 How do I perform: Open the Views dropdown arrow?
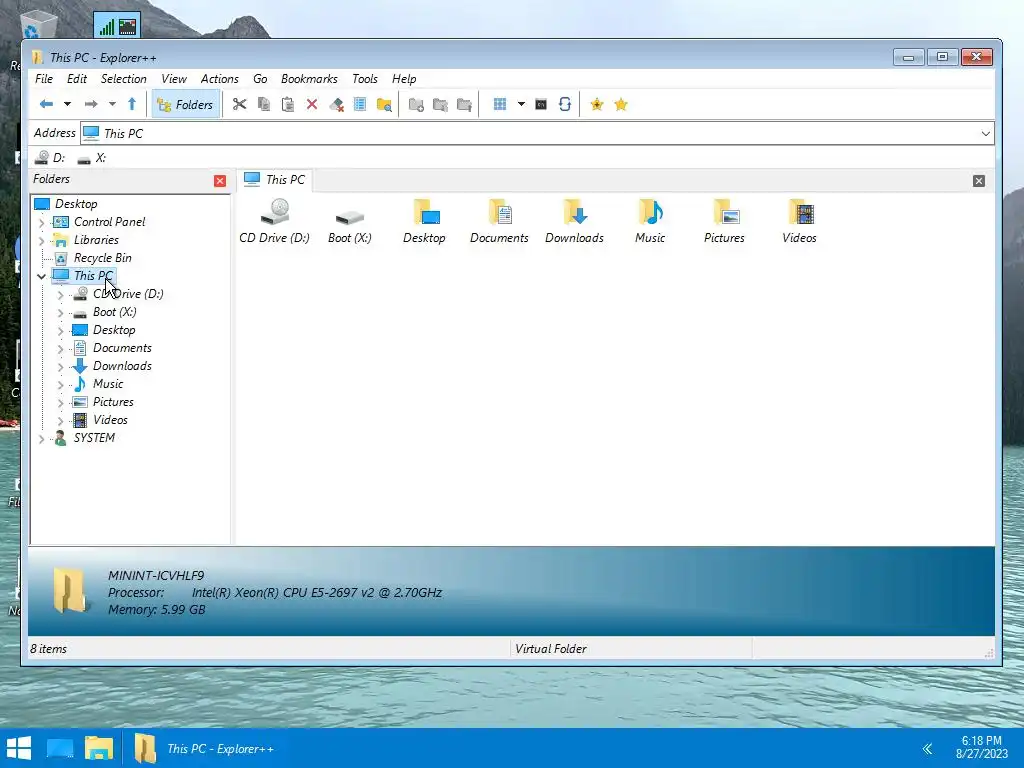coord(521,104)
